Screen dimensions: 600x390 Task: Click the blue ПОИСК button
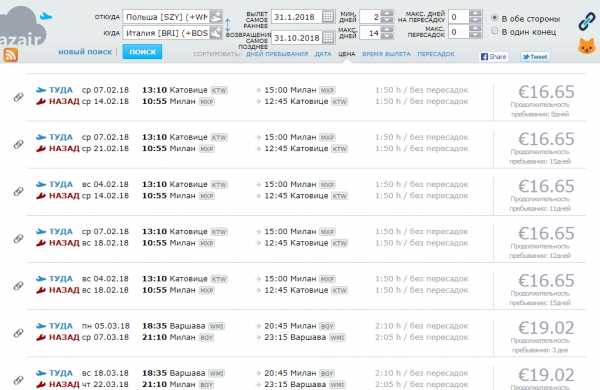pyautogui.click(x=142, y=52)
